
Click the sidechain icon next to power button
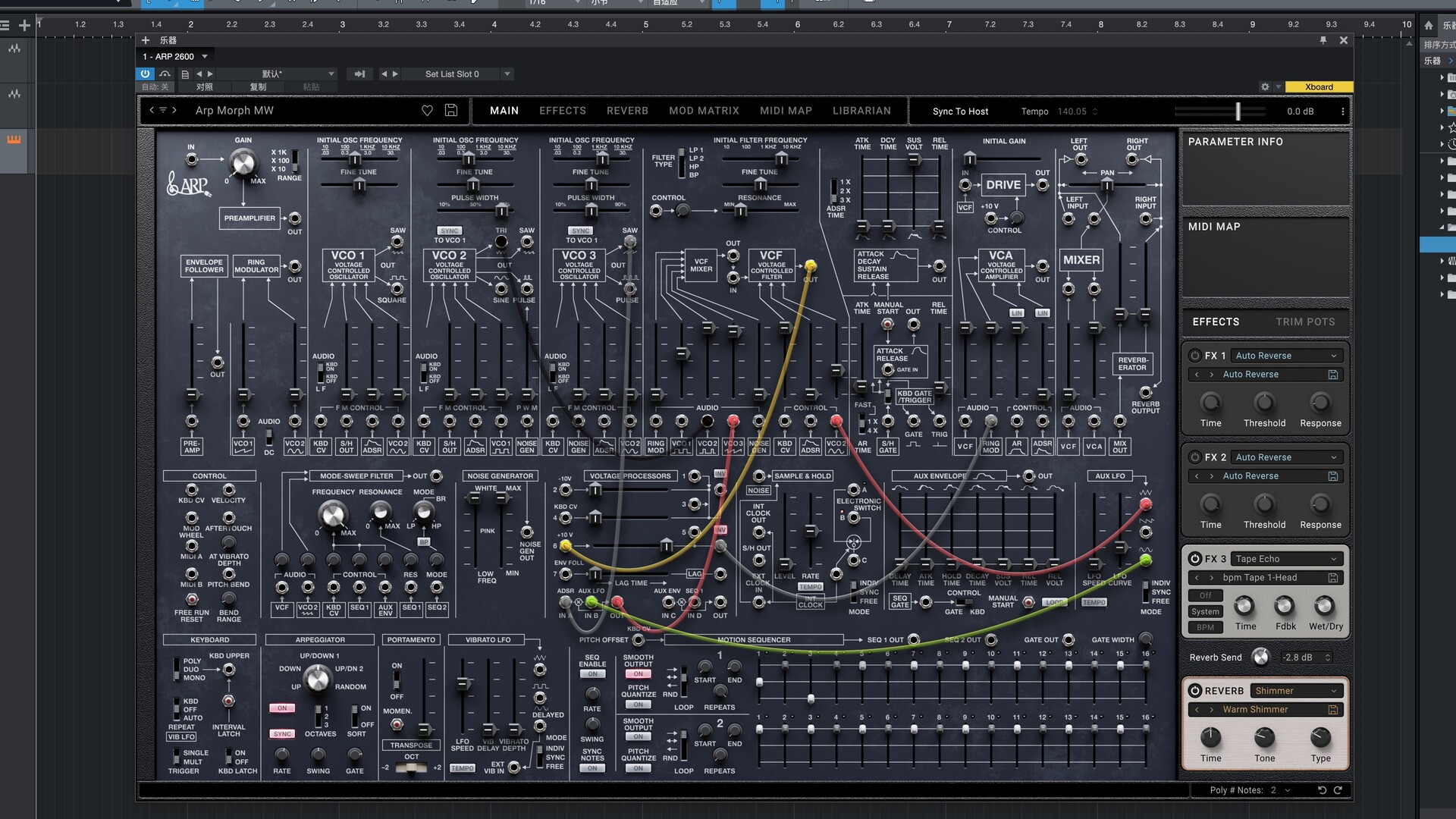point(165,74)
